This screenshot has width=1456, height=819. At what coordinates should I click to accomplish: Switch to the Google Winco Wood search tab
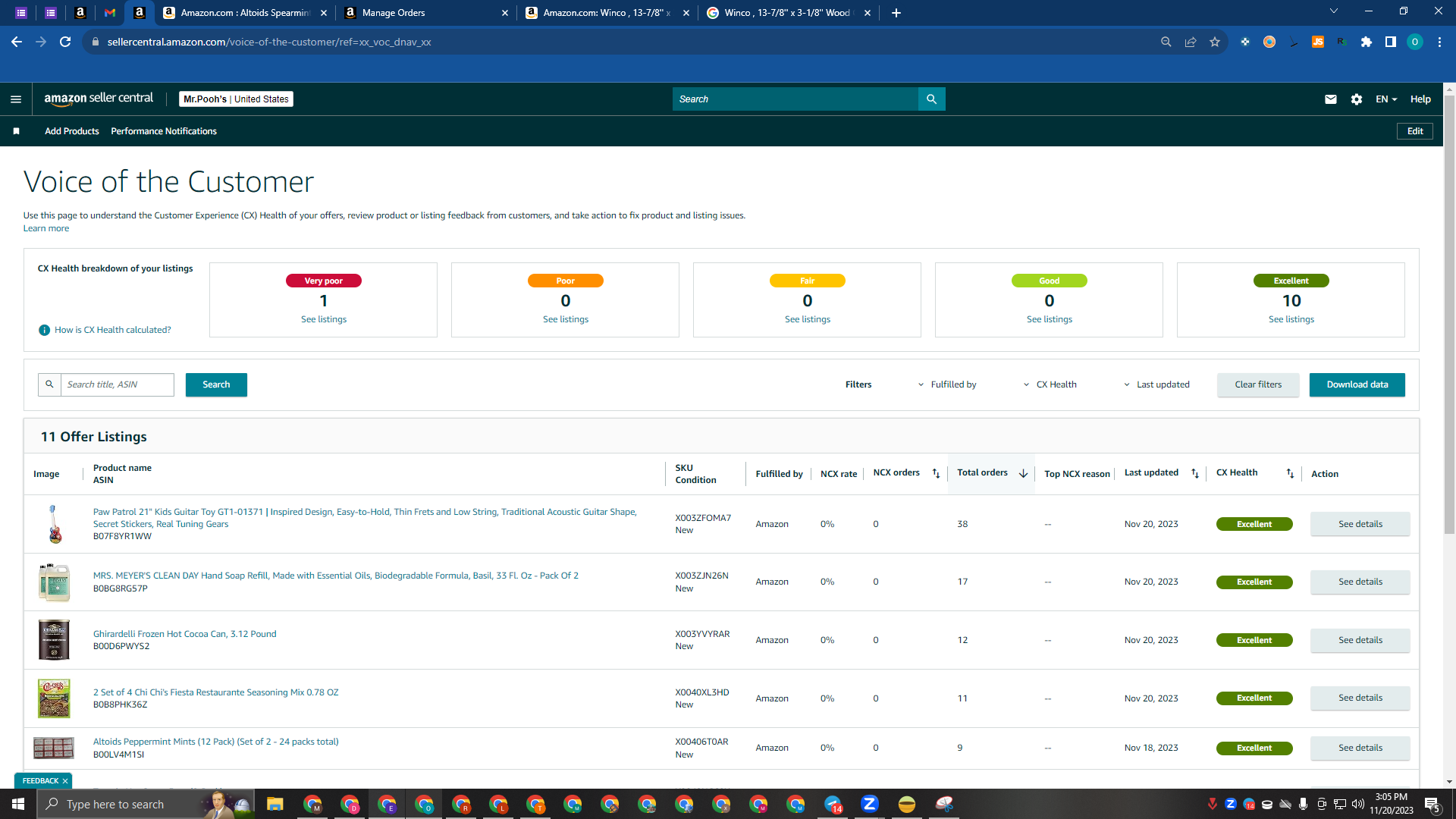[789, 13]
